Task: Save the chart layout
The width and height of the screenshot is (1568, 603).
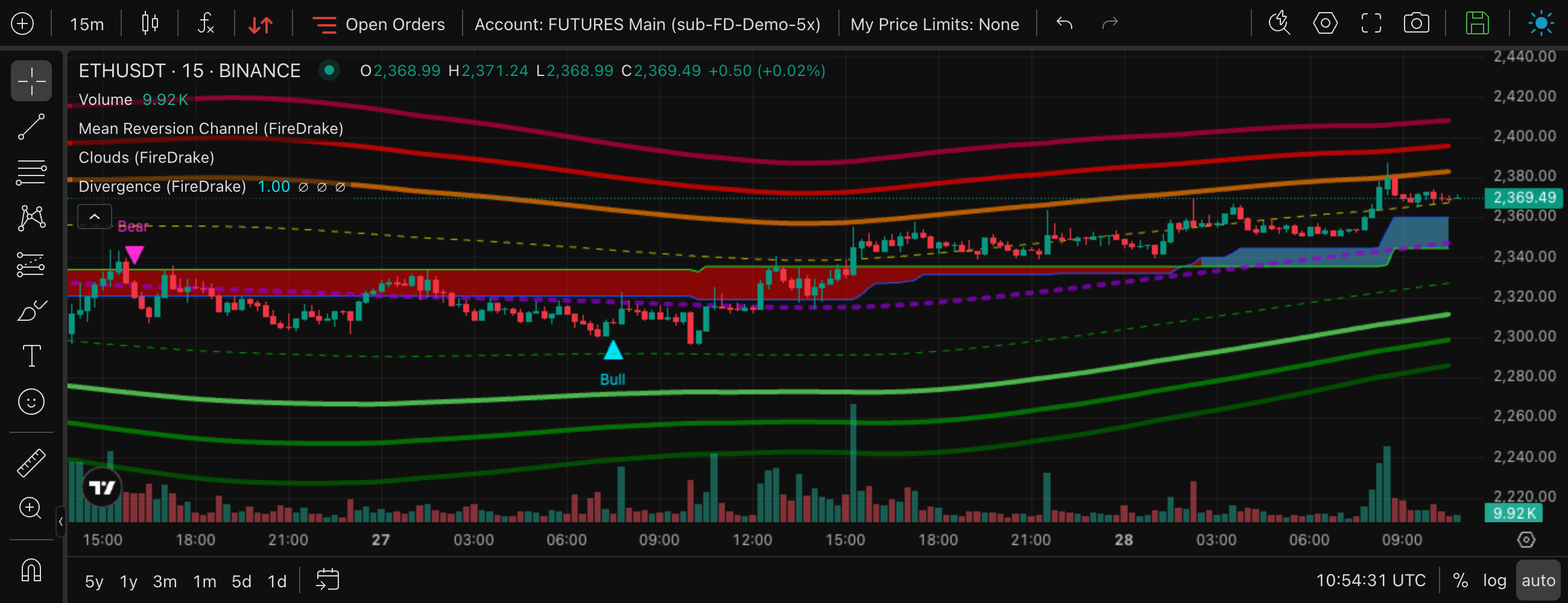Action: click(x=1478, y=24)
